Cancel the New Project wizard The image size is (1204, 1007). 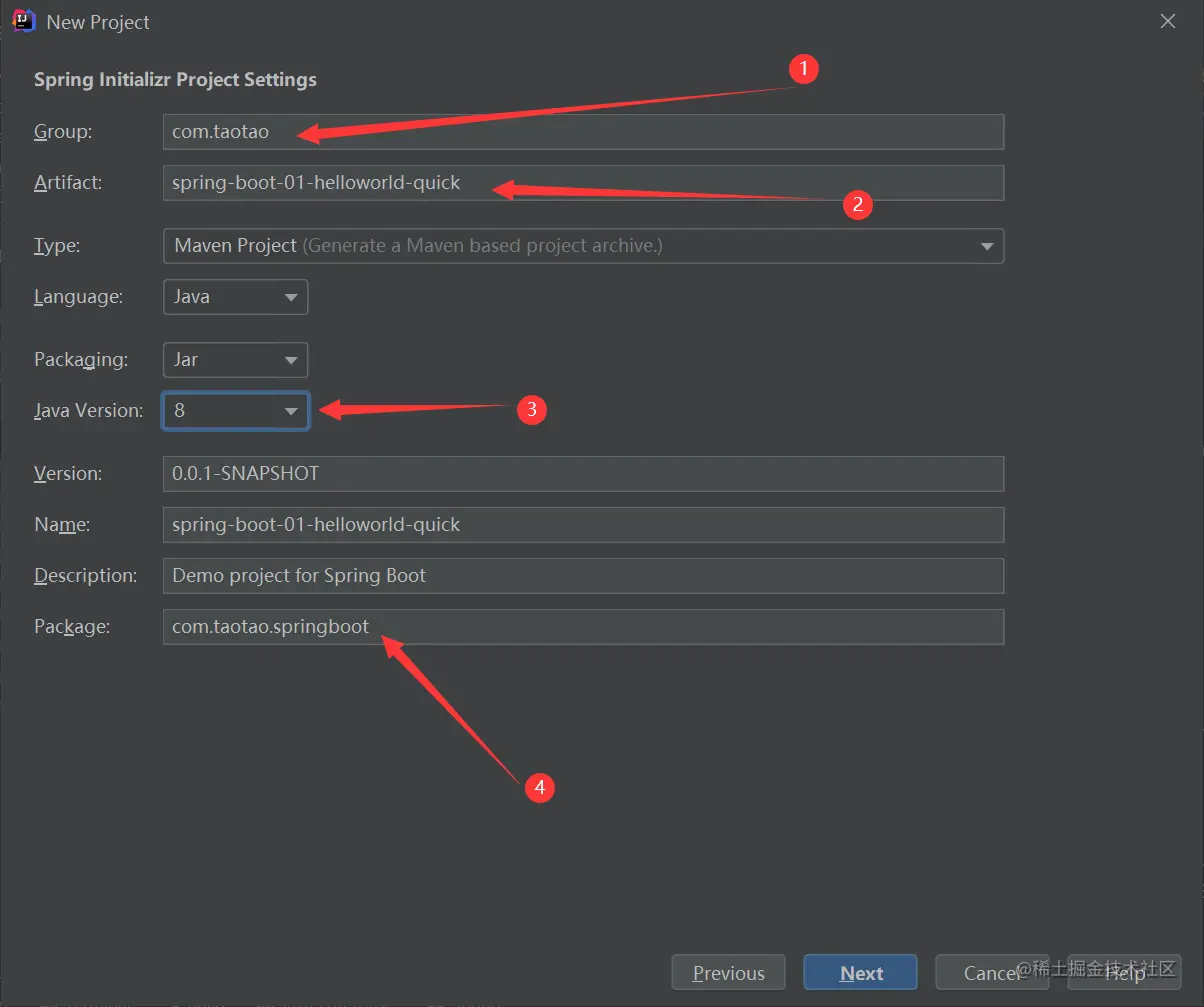[x=992, y=973]
